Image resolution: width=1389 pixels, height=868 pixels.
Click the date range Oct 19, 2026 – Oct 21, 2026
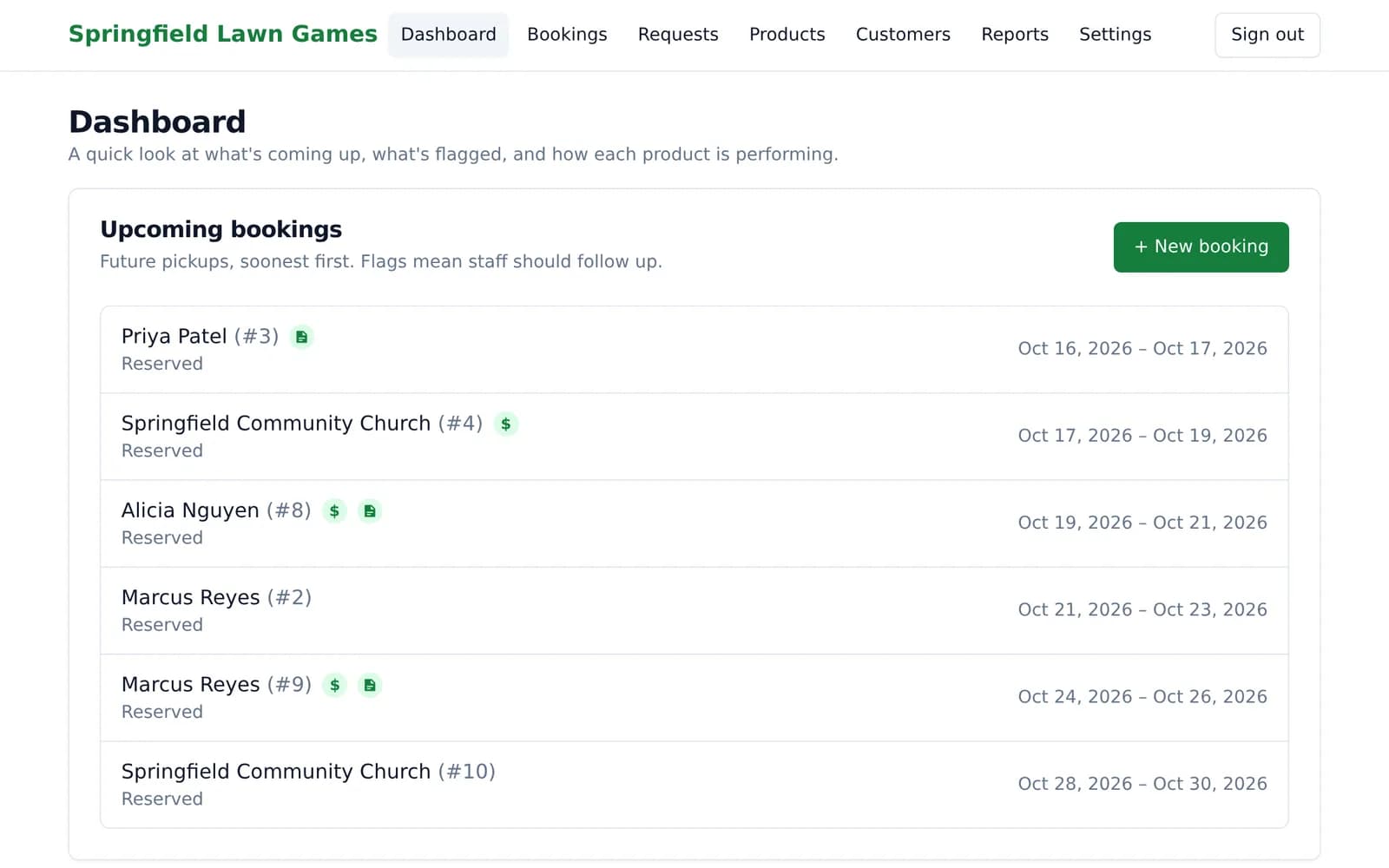coord(1142,523)
